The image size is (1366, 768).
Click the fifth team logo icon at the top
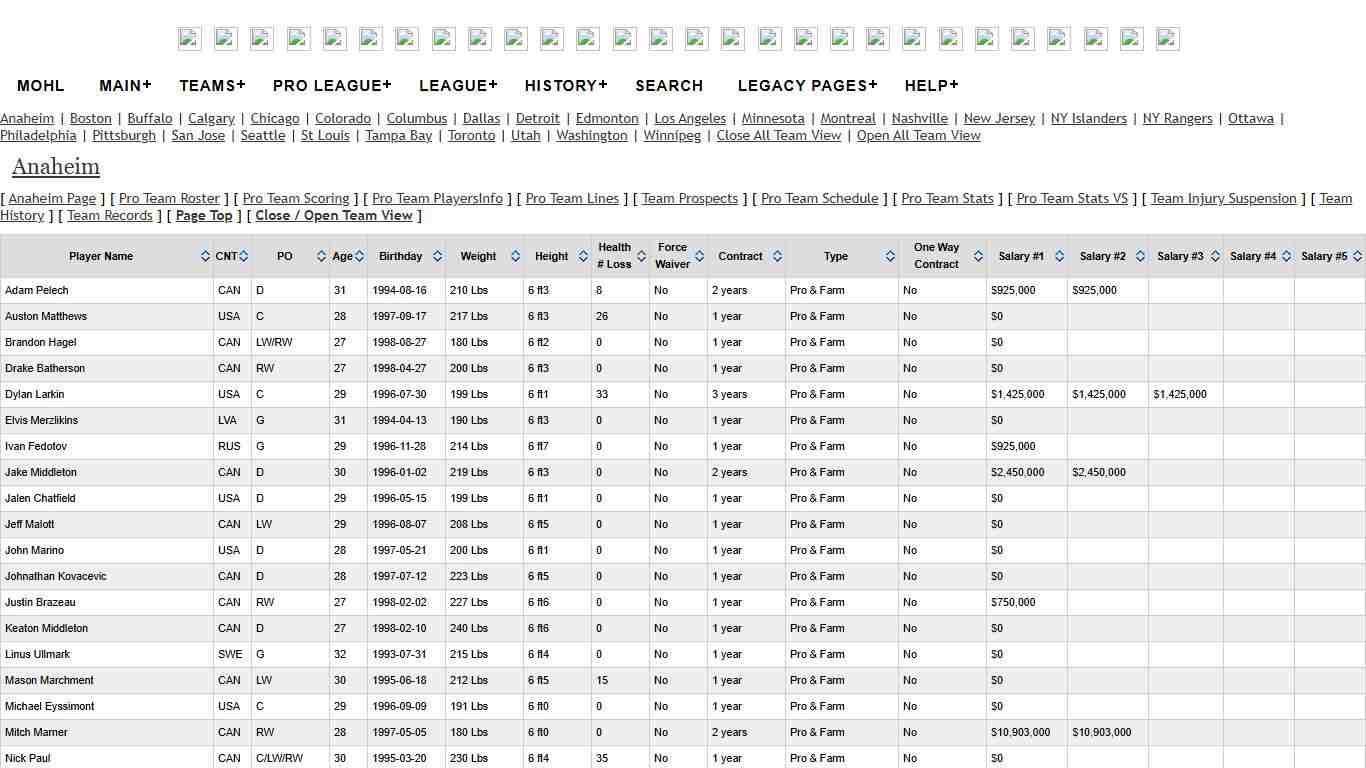[334, 38]
